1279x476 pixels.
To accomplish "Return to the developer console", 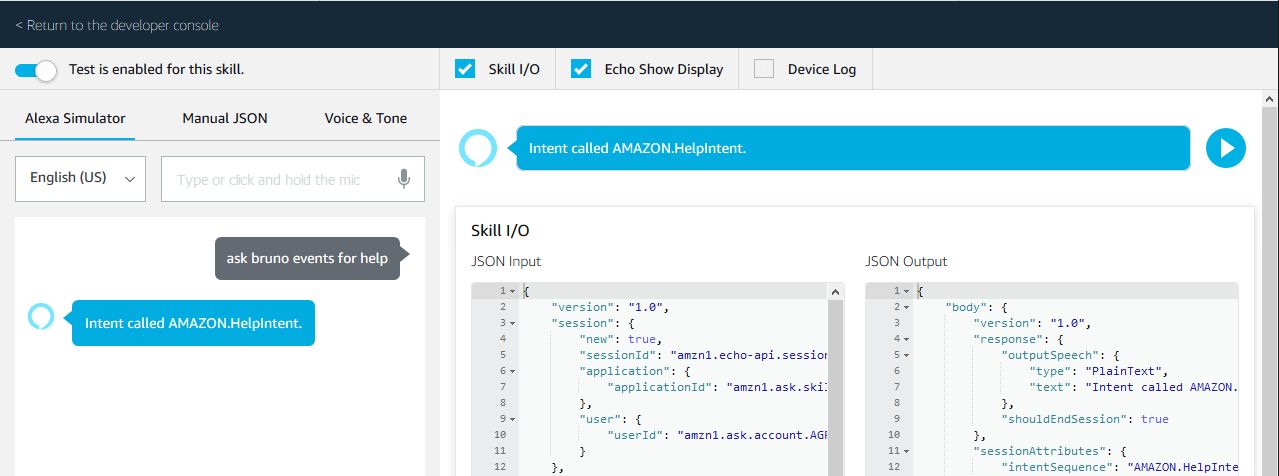I will (117, 25).
